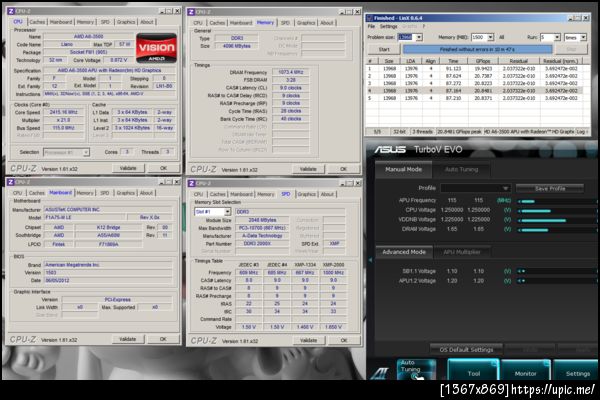Click OS Default Settings button

466,349
